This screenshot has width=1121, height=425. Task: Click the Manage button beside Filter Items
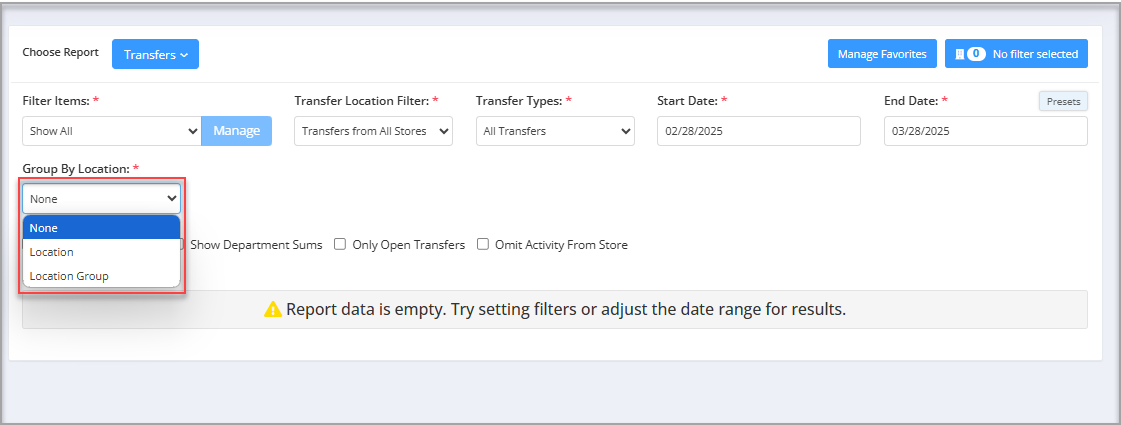[x=237, y=131]
